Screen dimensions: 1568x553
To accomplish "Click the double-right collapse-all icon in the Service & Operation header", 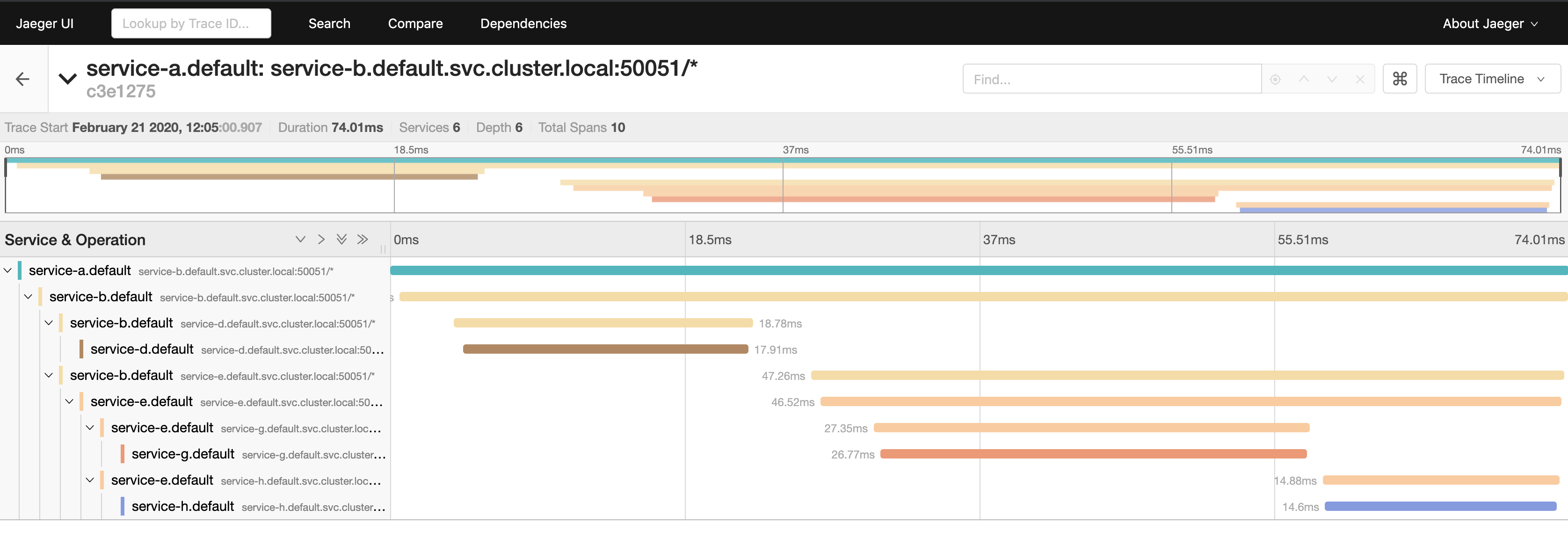I will pyautogui.click(x=363, y=240).
